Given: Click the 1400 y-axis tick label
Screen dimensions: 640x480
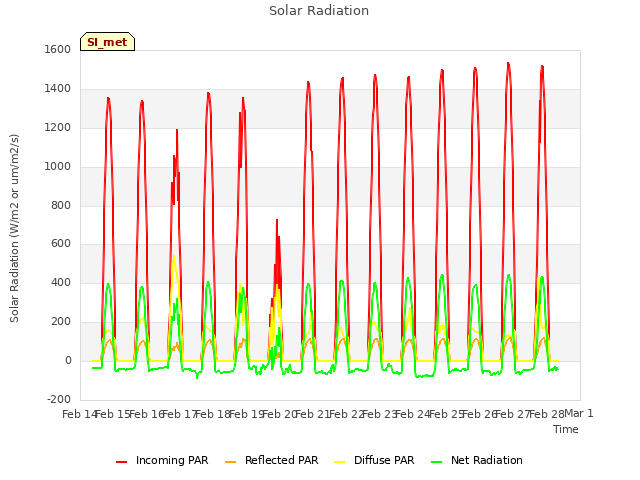Looking at the screenshot, I should click(58, 88).
